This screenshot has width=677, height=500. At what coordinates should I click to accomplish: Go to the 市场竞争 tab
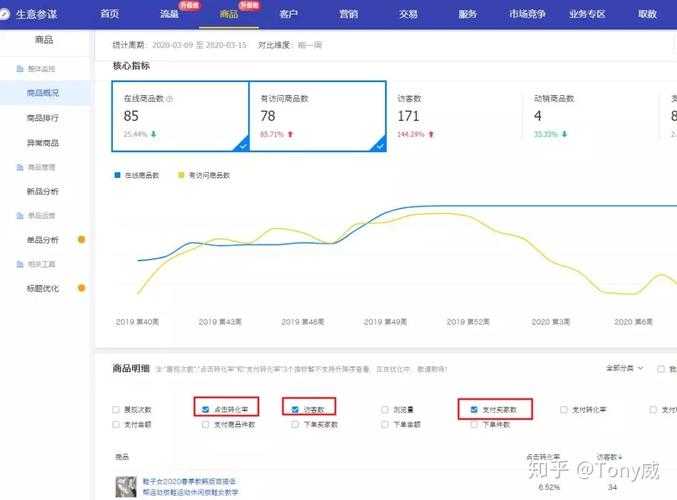click(527, 14)
